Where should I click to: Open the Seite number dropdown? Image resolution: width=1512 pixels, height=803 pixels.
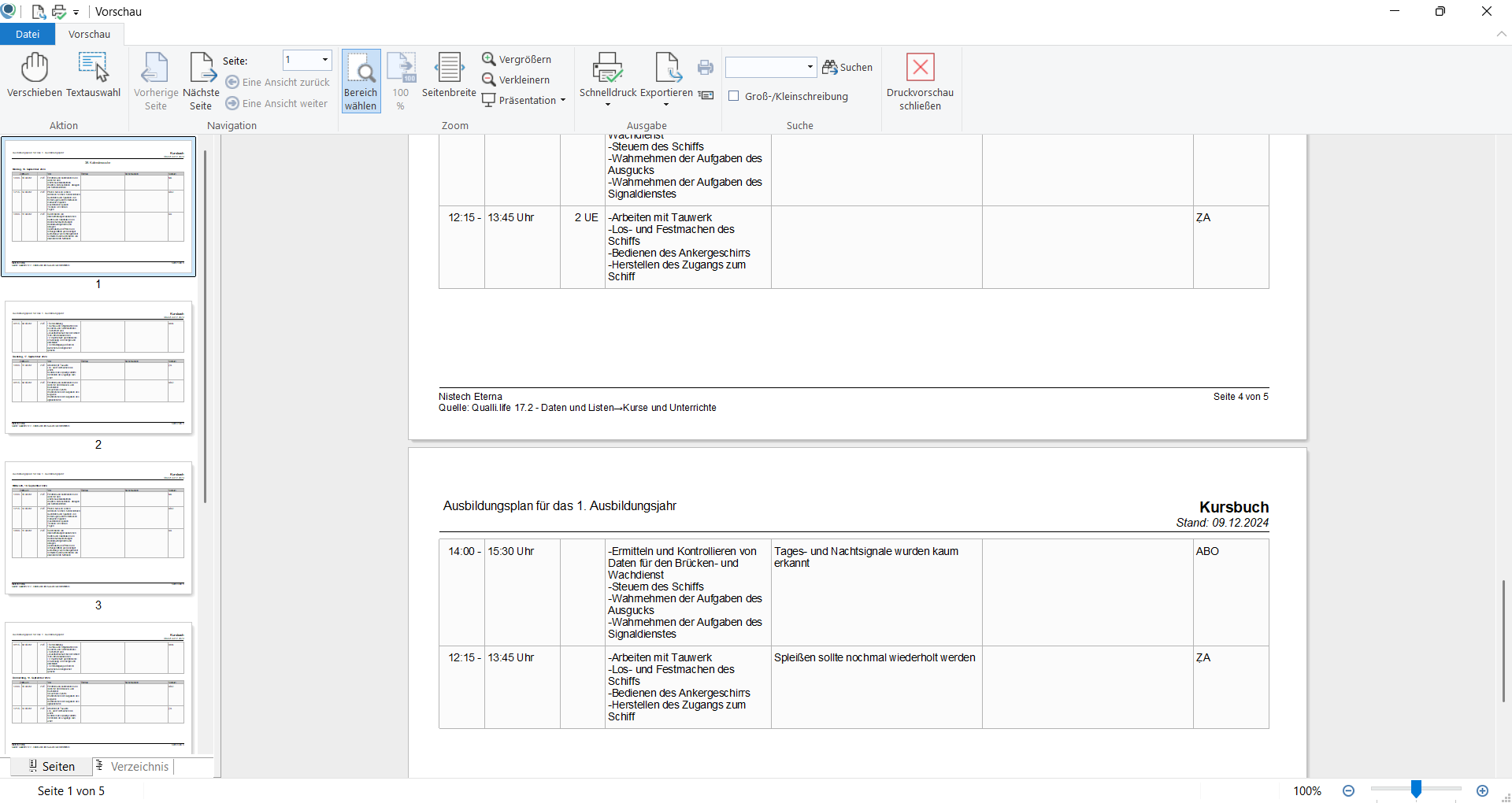coord(324,60)
